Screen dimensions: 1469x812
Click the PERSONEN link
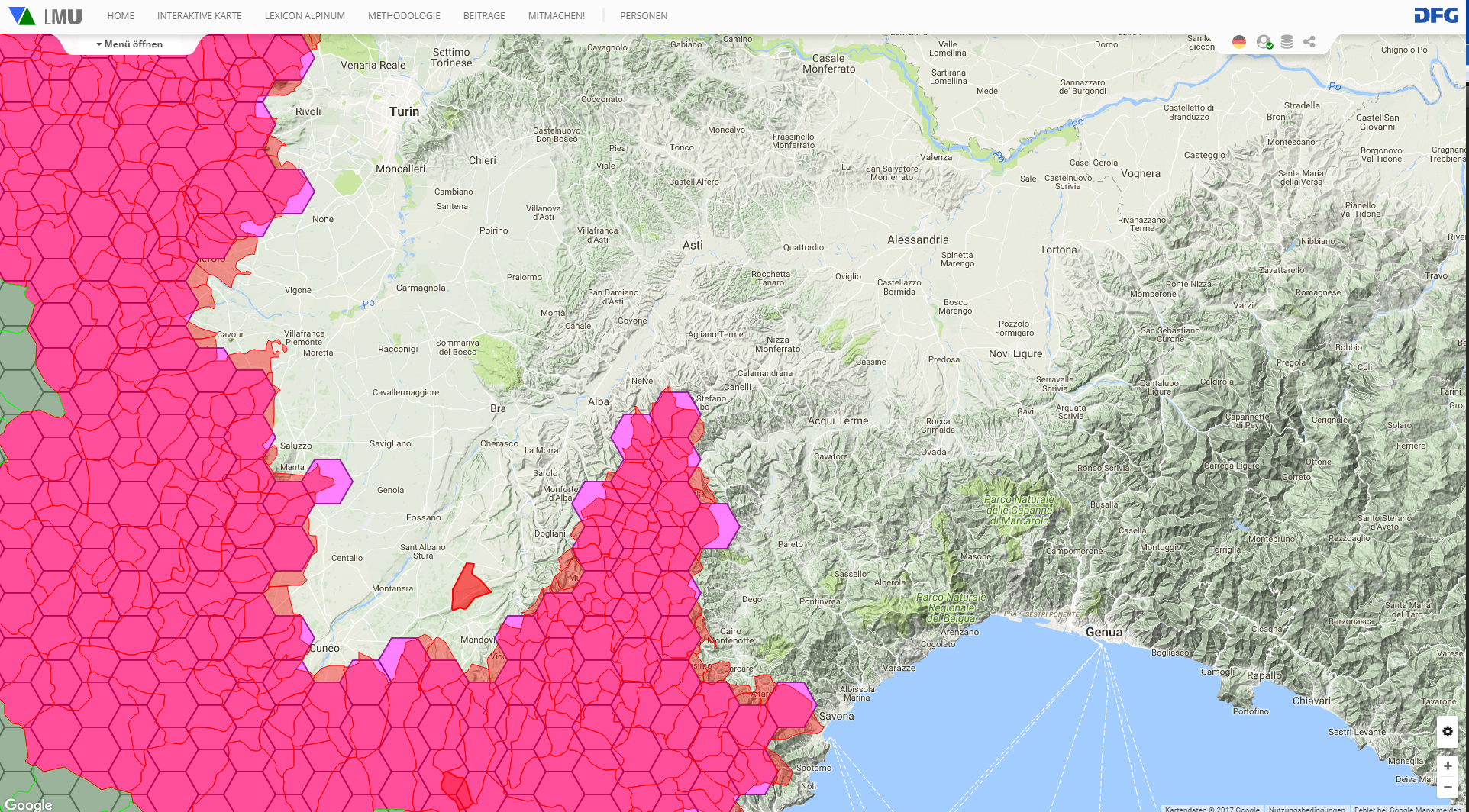(x=643, y=16)
